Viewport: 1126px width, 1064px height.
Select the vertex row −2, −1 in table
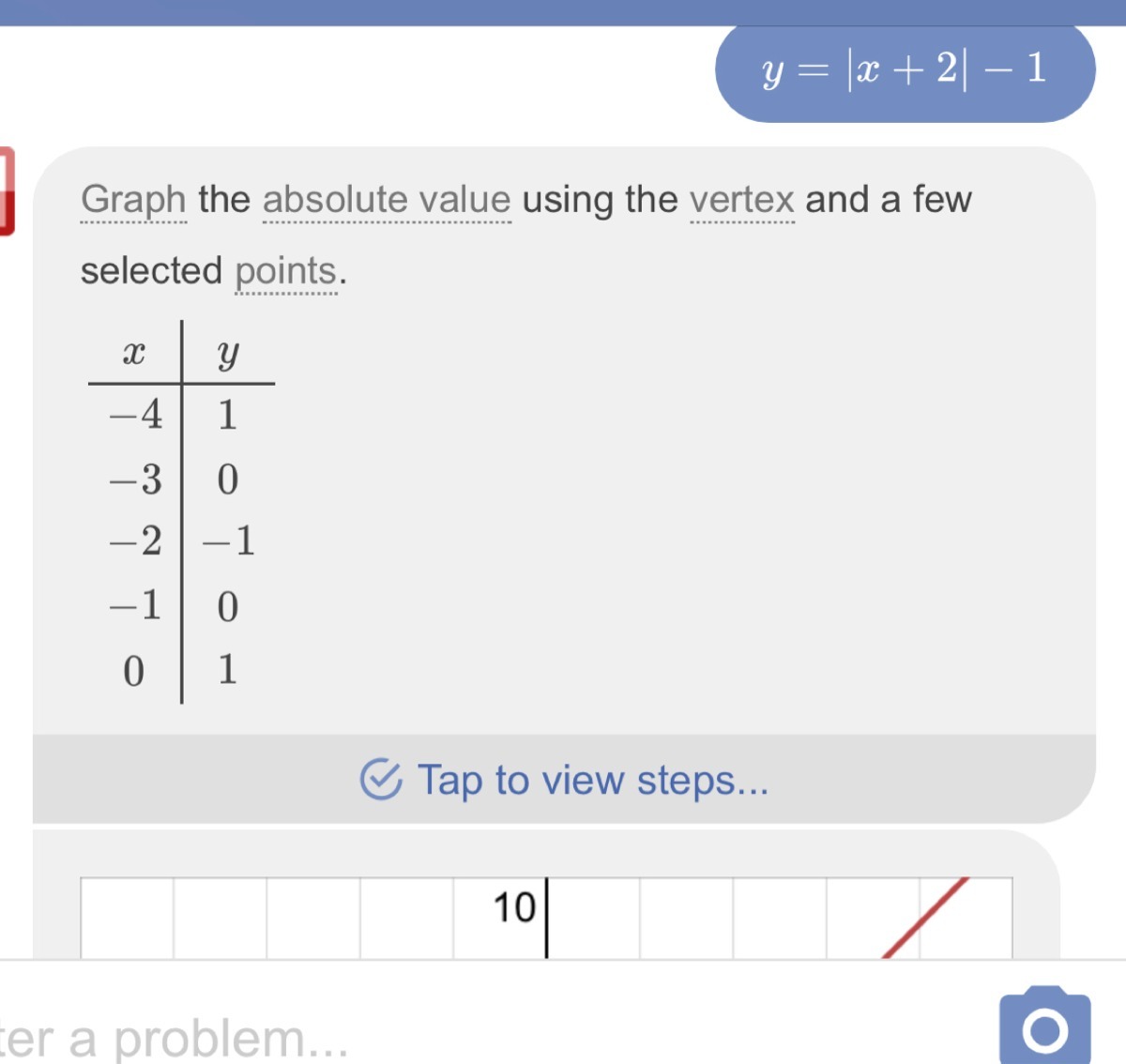point(181,541)
